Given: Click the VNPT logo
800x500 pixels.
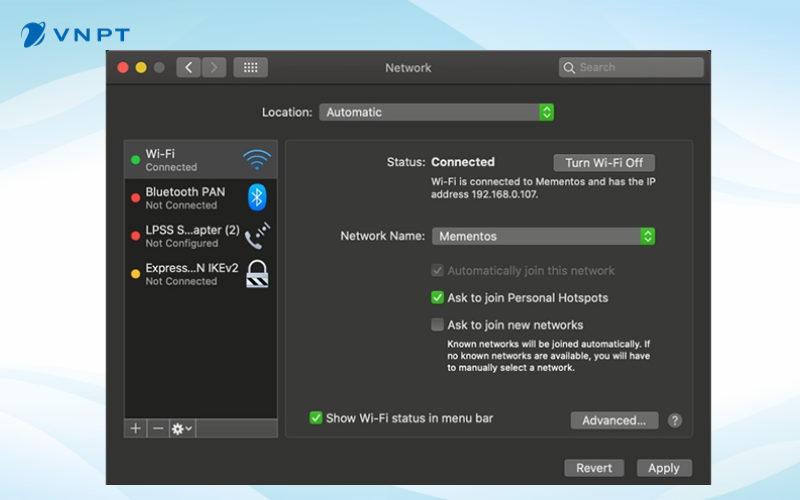Looking at the screenshot, I should pyautogui.click(x=76, y=35).
